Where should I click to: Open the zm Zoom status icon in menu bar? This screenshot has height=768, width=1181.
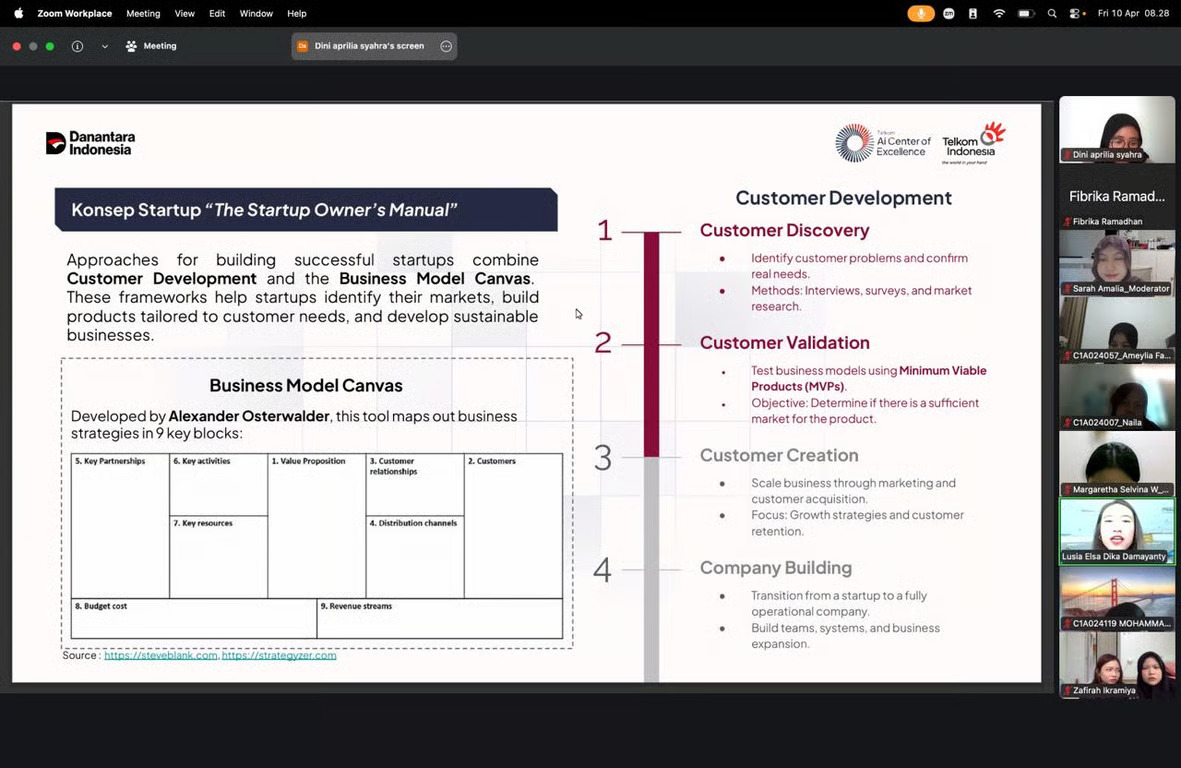[948, 13]
